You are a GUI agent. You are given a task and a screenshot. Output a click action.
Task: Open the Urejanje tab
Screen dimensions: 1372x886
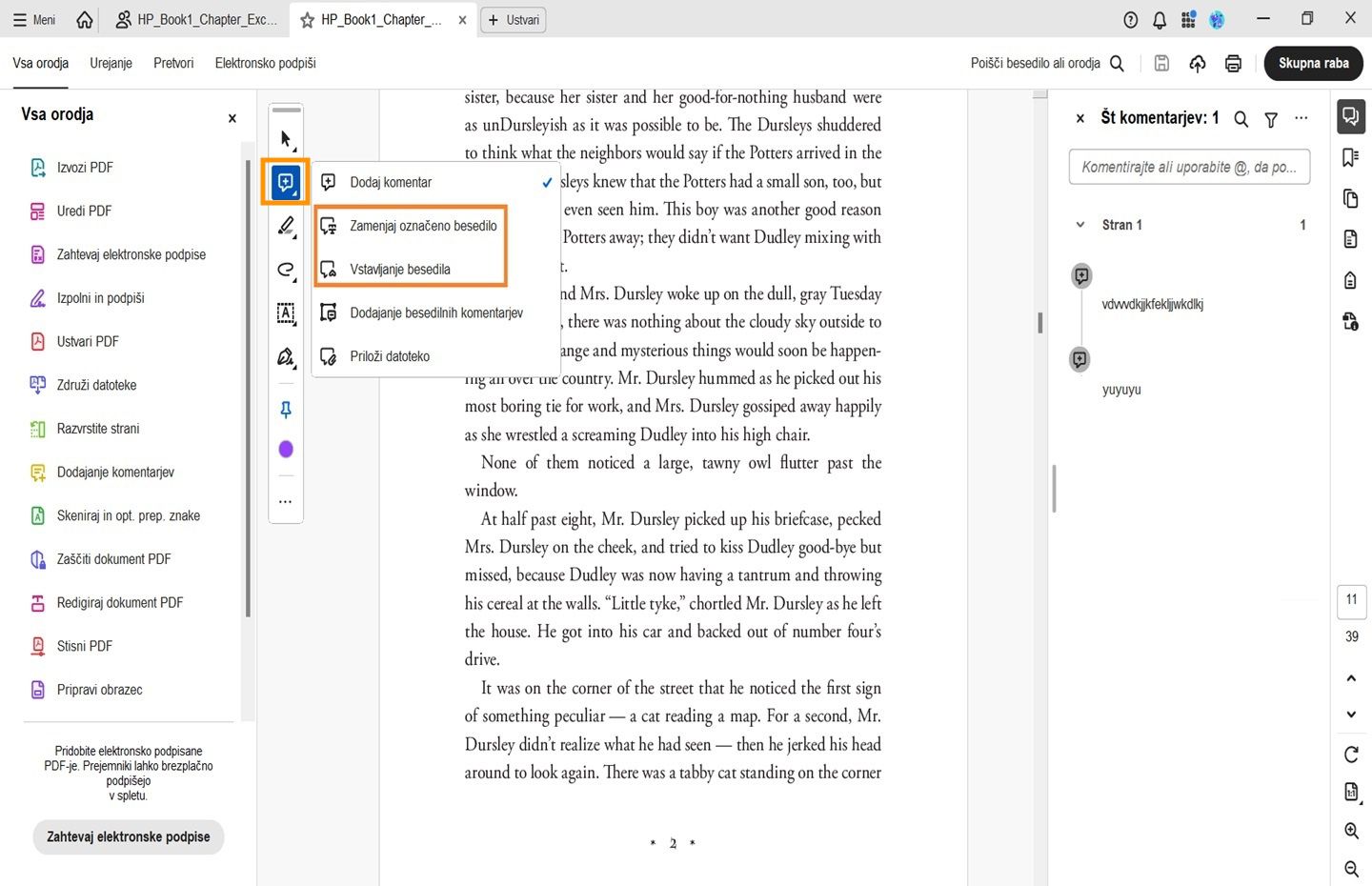tap(111, 63)
